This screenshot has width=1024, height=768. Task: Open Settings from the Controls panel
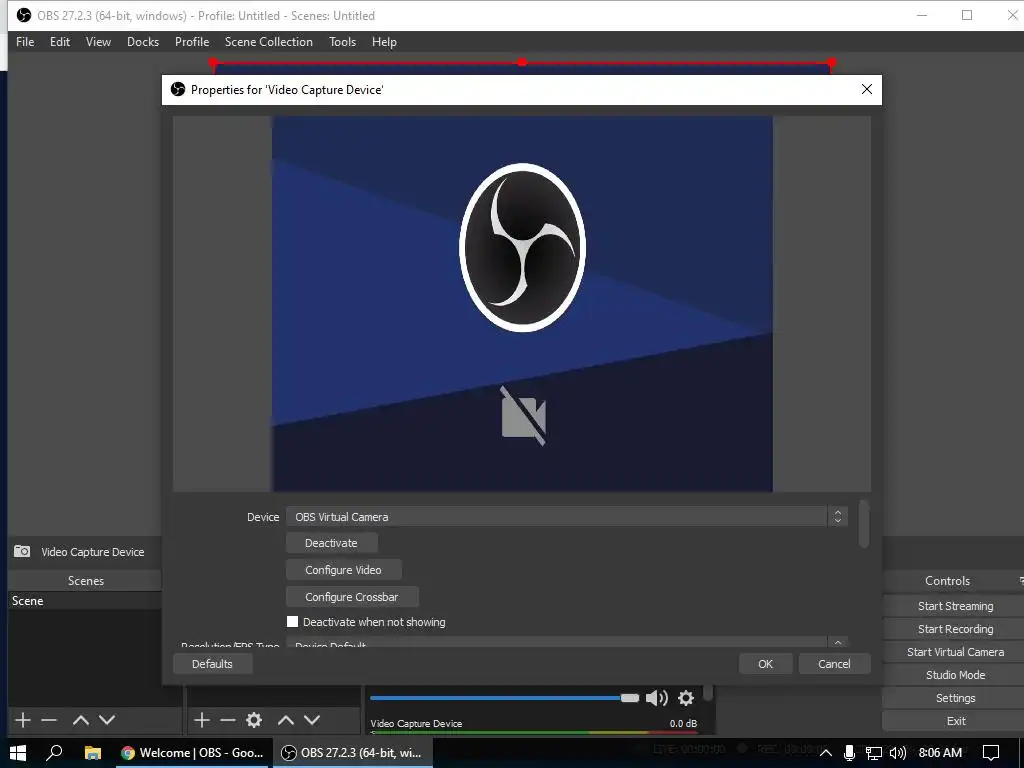pyautogui.click(x=955, y=698)
